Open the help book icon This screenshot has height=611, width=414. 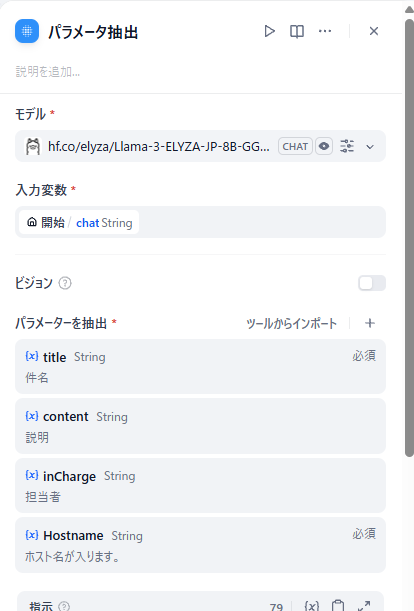[x=297, y=31]
